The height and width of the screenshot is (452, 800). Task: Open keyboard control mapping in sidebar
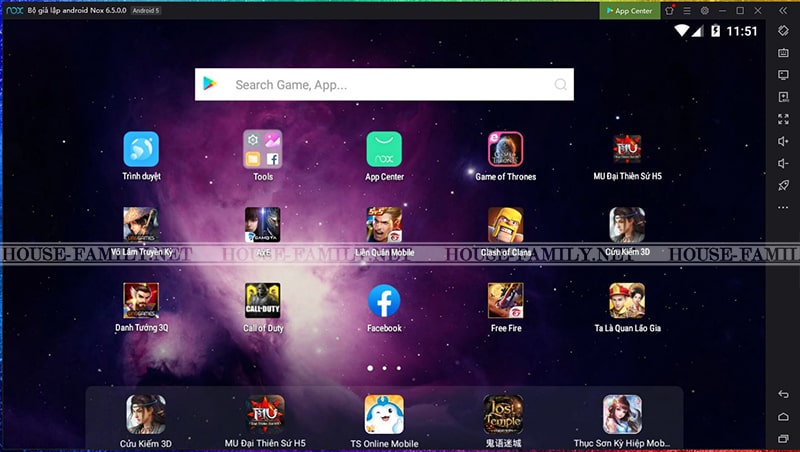(783, 53)
